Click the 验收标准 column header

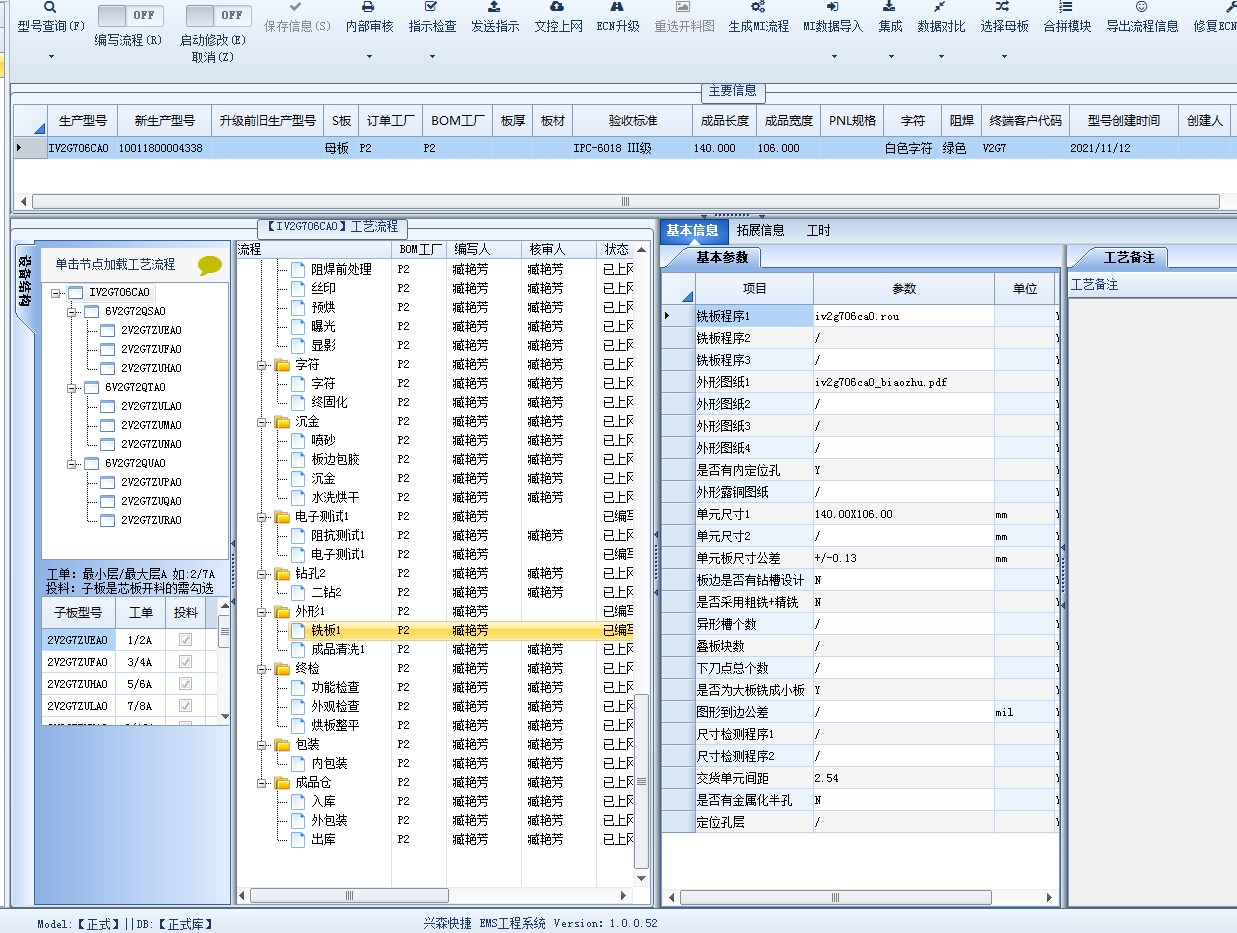click(x=632, y=121)
